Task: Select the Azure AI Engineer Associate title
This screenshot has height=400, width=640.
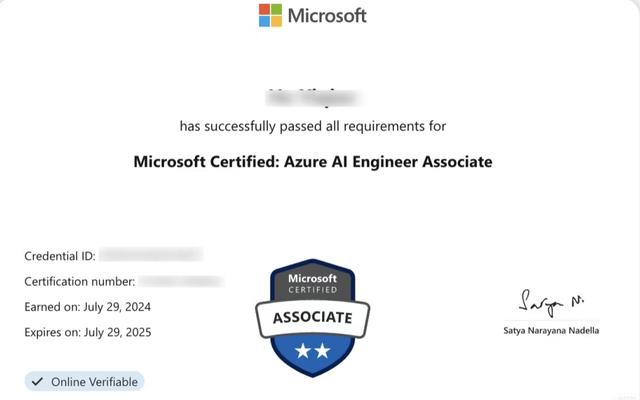Action: point(312,161)
